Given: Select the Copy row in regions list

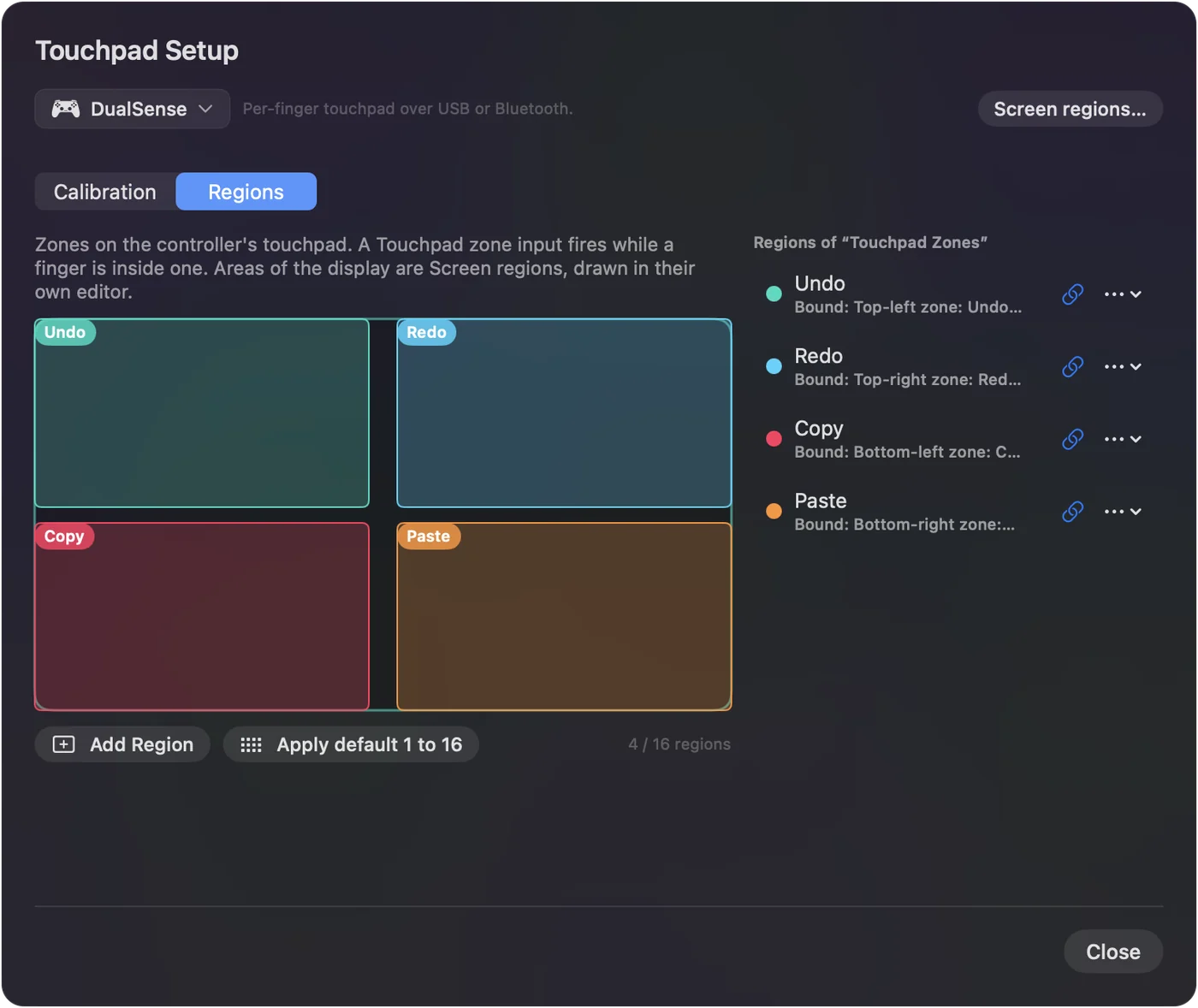Looking at the screenshot, I should [x=958, y=439].
